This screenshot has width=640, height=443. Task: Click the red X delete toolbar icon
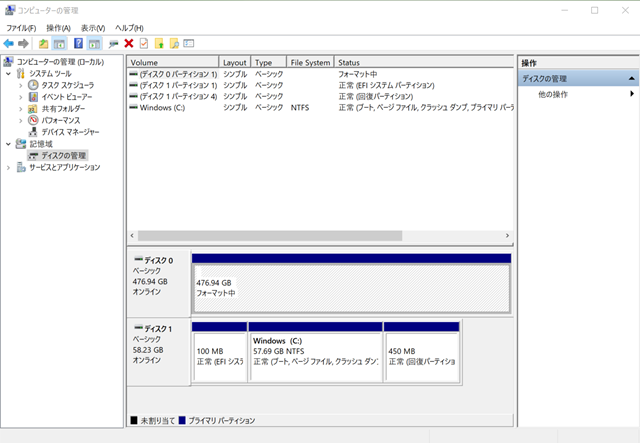(129, 43)
